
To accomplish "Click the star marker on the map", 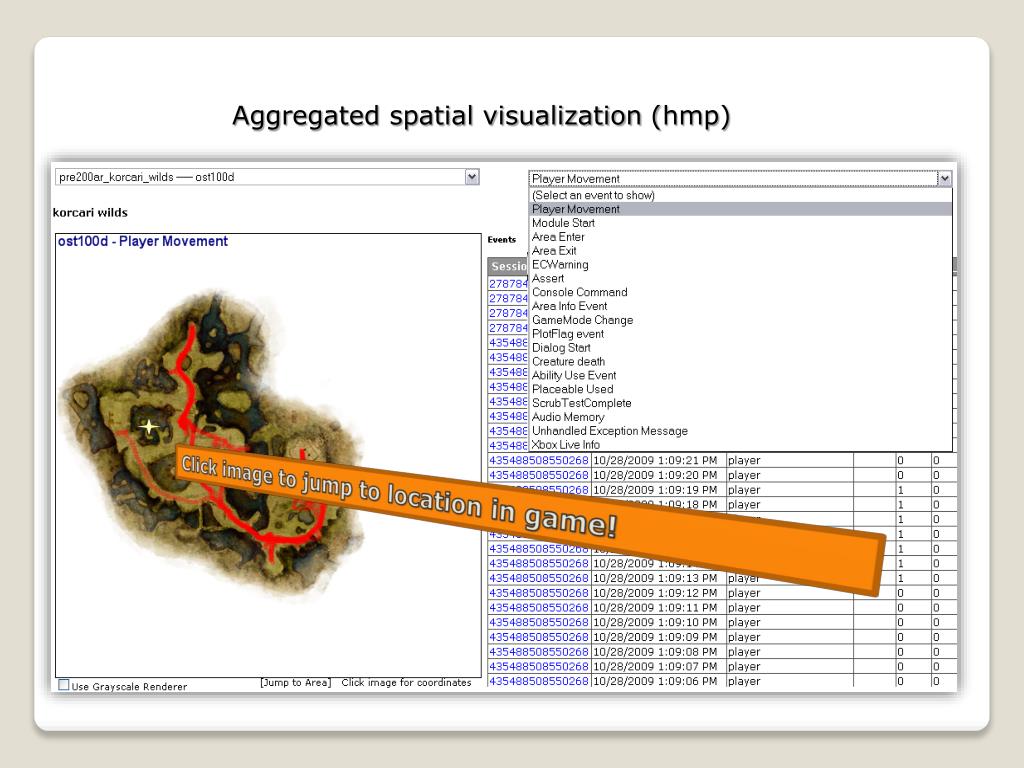I will pyautogui.click(x=149, y=427).
